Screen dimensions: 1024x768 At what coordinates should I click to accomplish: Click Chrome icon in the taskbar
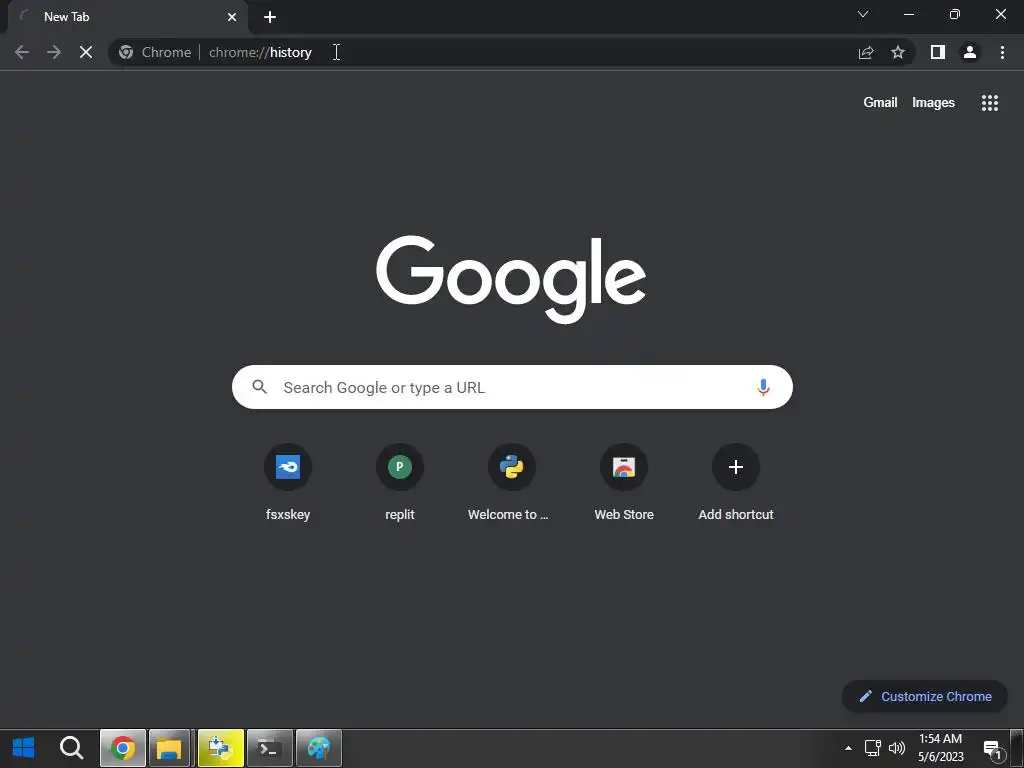pyautogui.click(x=123, y=748)
